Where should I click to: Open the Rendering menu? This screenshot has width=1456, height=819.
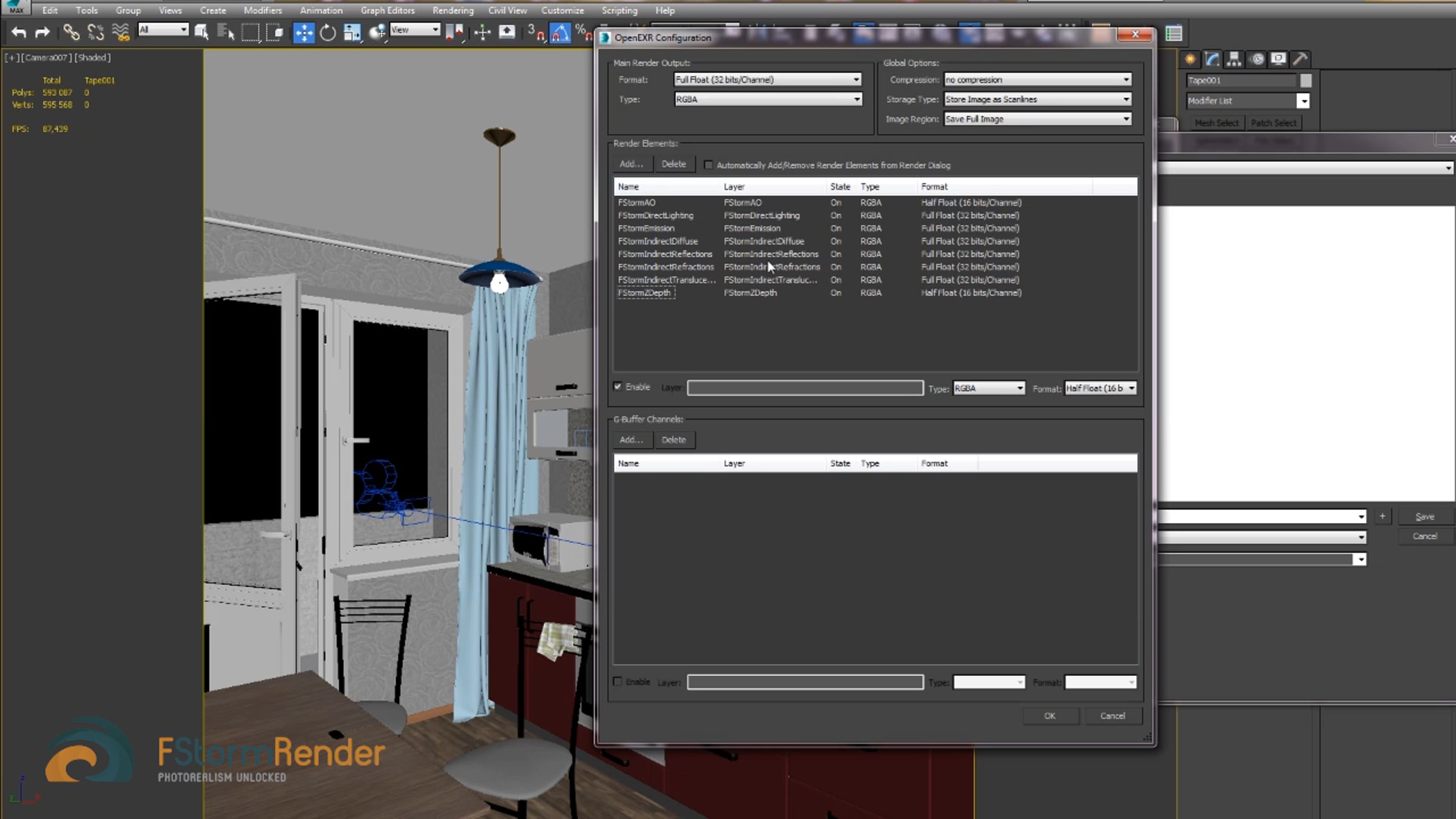[453, 10]
